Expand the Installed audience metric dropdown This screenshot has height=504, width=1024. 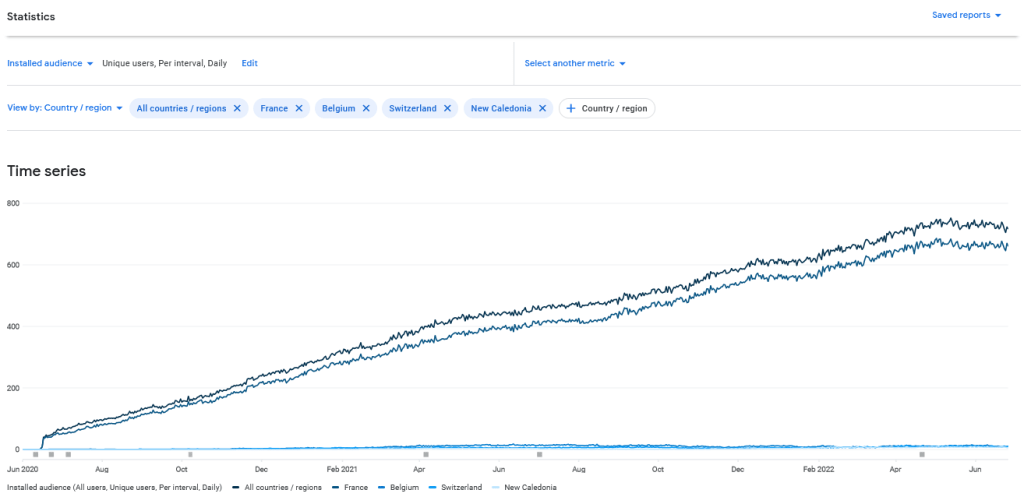pyautogui.click(x=50, y=63)
